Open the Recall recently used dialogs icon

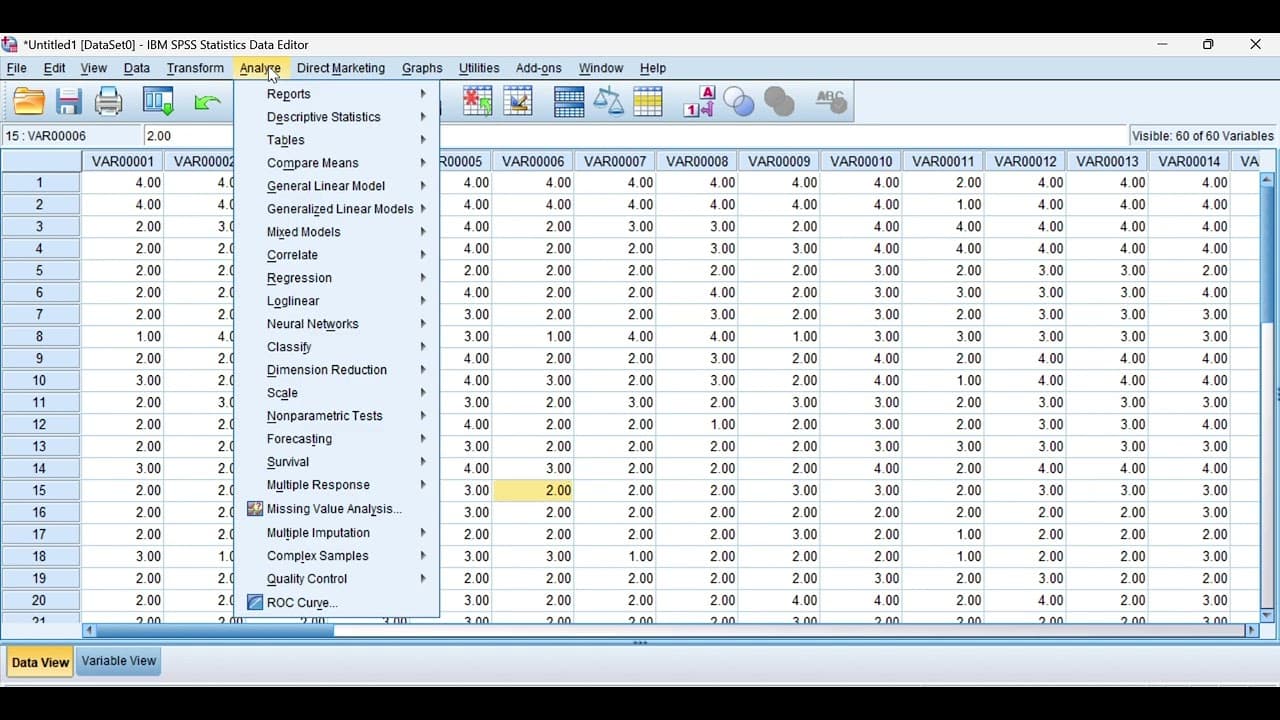click(158, 101)
